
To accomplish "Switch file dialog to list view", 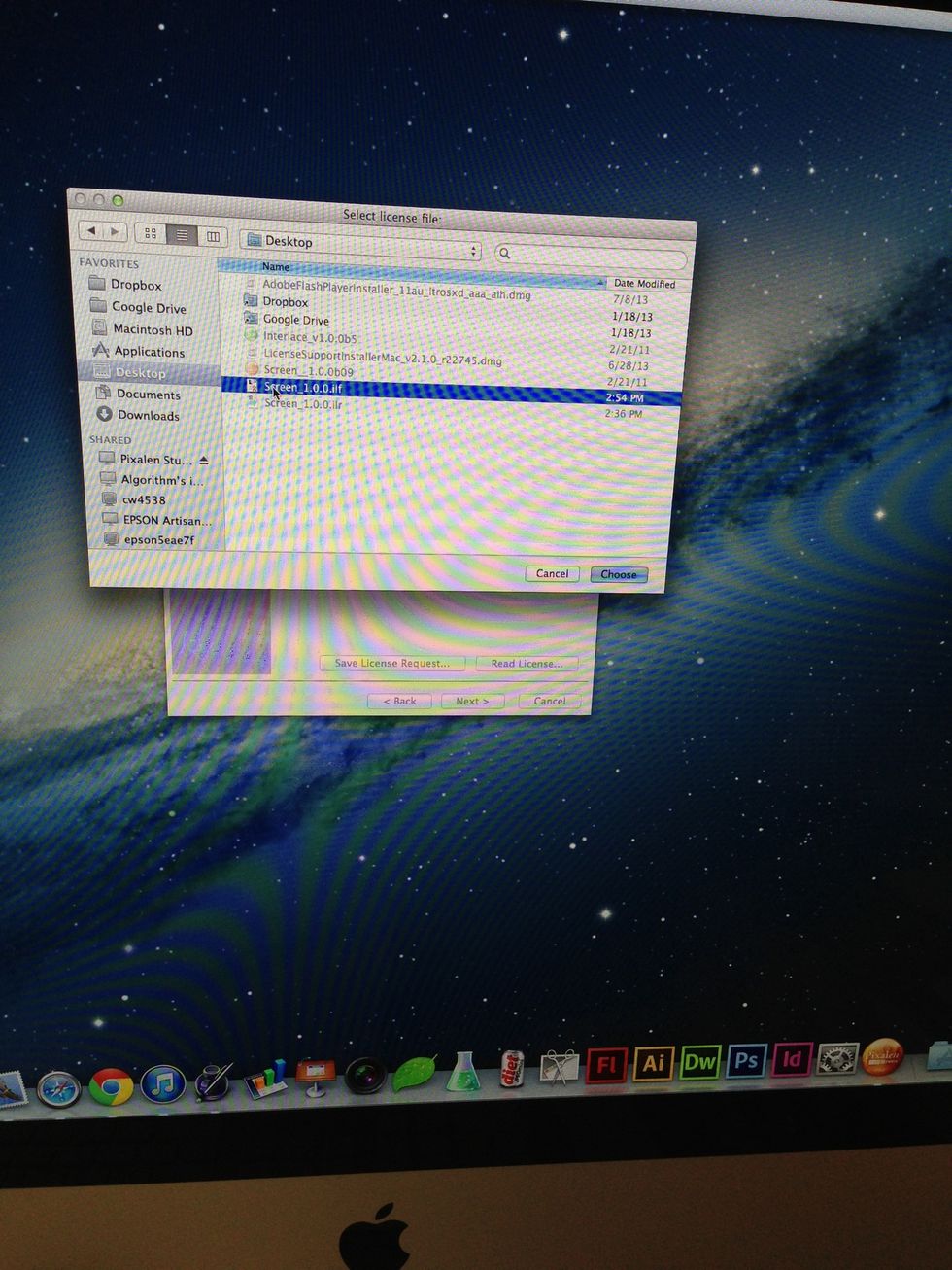I will pos(182,235).
